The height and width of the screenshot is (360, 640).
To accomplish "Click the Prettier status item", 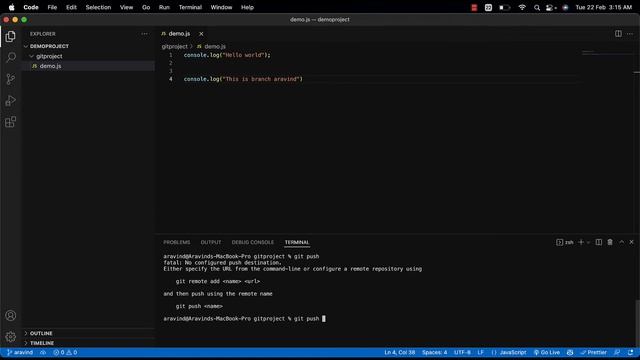I will pyautogui.click(x=593, y=352).
